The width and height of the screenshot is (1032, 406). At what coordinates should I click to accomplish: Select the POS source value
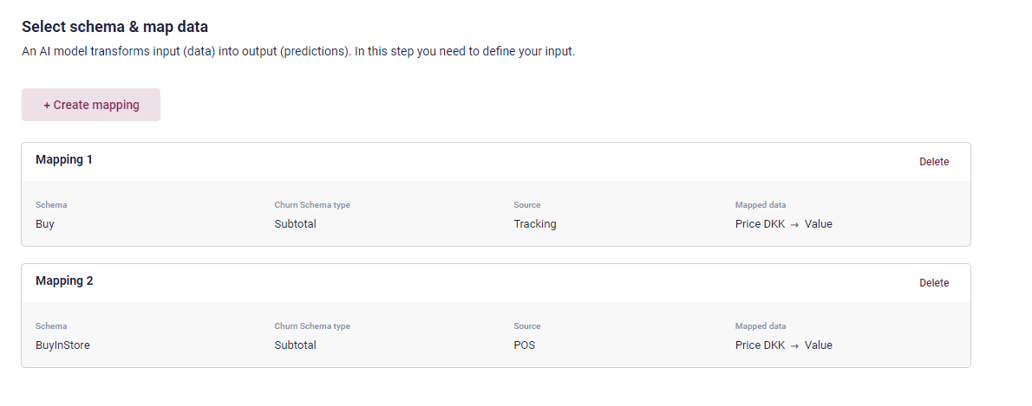click(524, 345)
